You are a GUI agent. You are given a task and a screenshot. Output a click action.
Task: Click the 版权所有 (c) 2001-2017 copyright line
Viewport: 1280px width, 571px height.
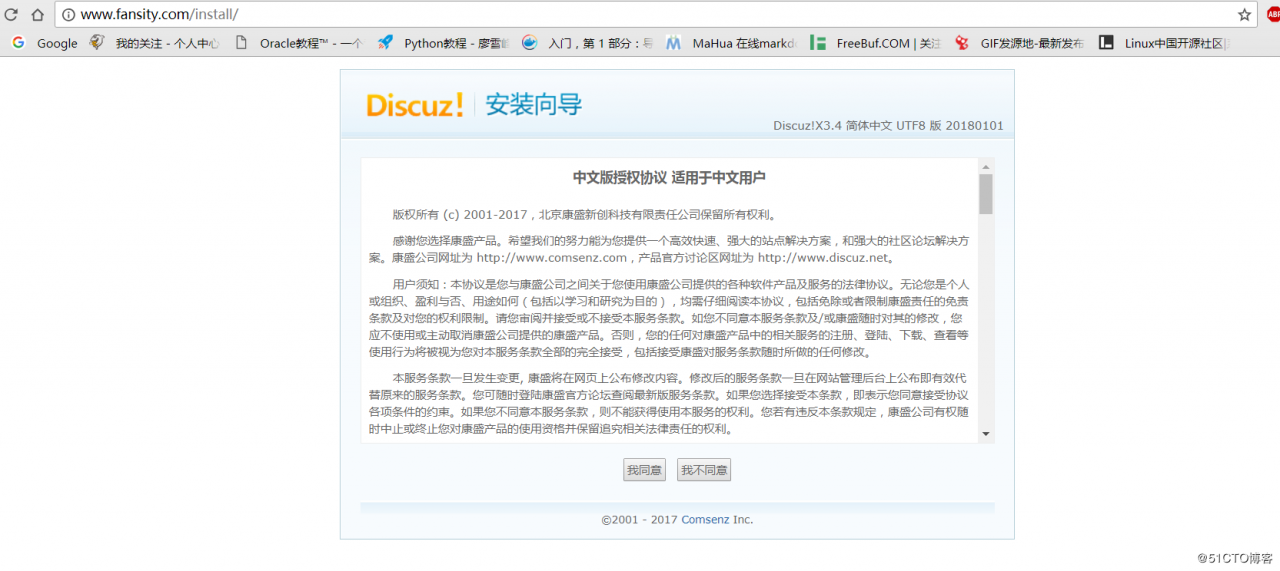pyautogui.click(x=584, y=214)
